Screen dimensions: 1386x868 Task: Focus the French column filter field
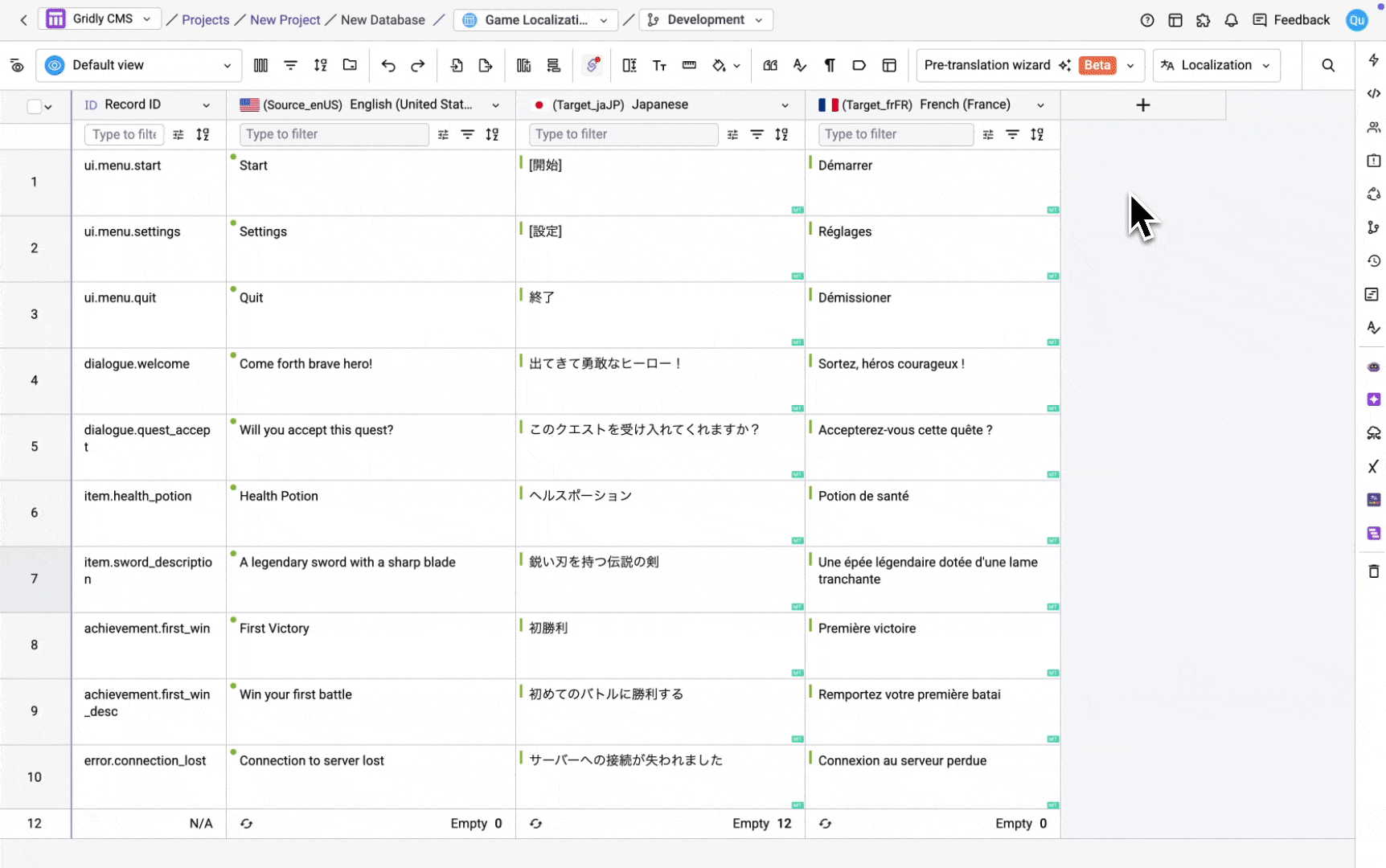click(896, 134)
